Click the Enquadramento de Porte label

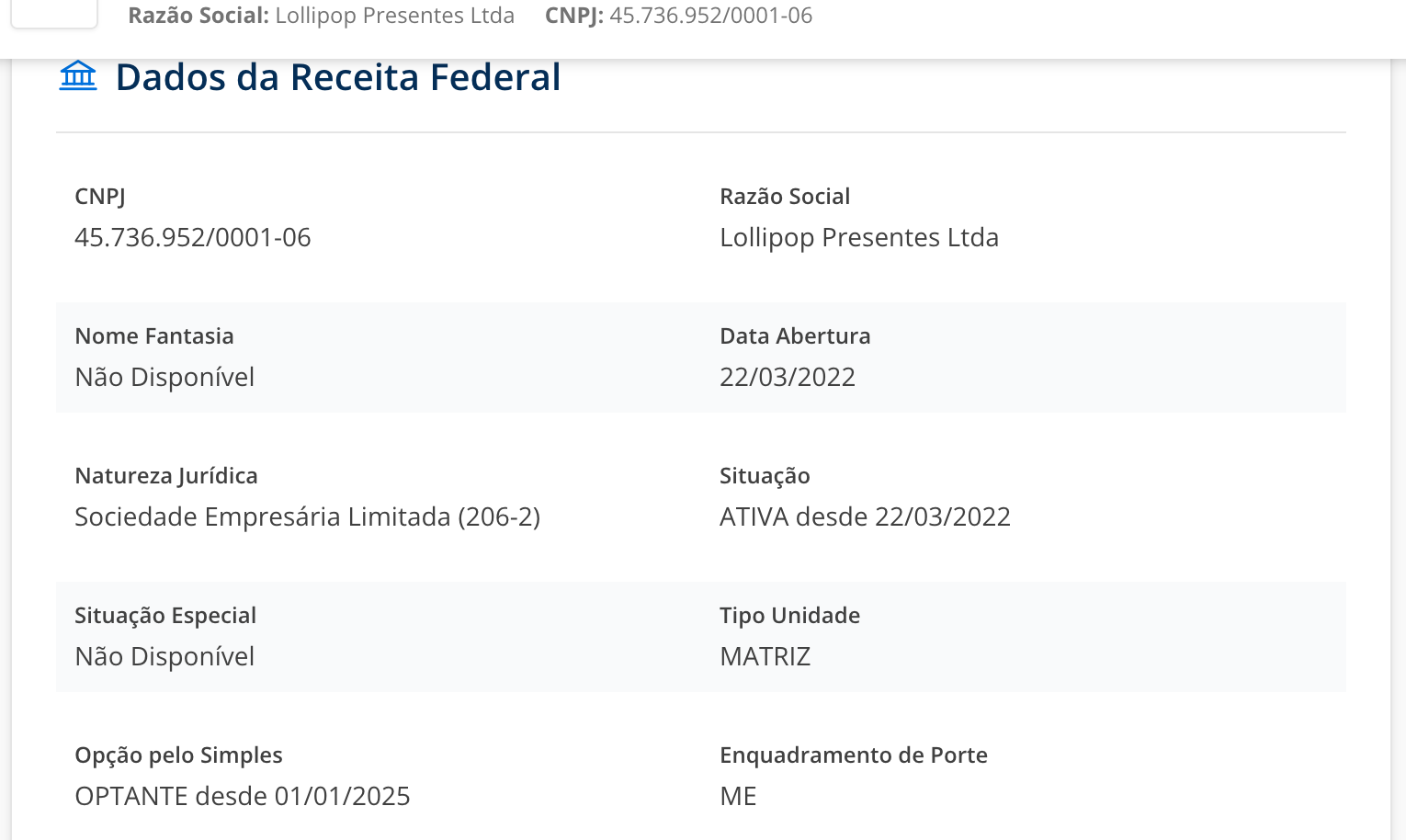pos(853,755)
